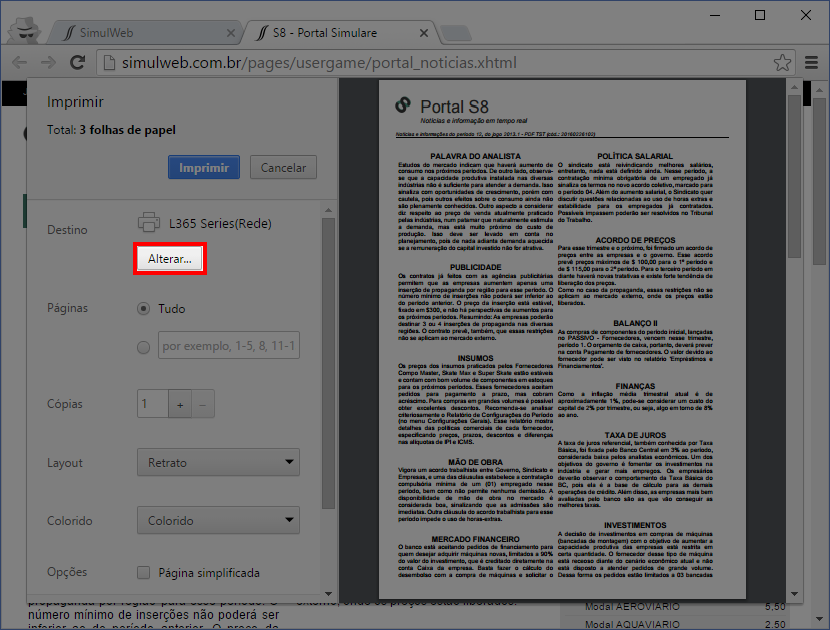Click the print settings scrollbar down arrow
The image size is (830, 630).
328,593
